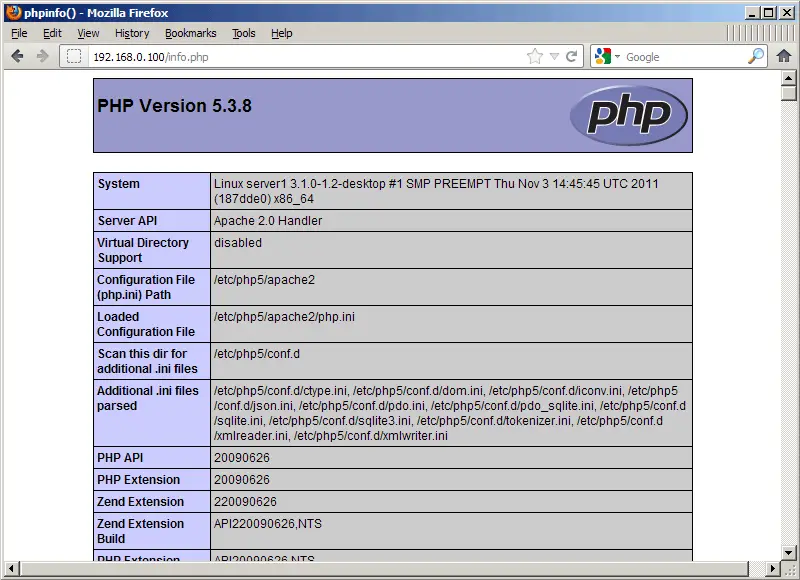Go back using the back arrow
The height and width of the screenshot is (580, 800).
(17, 56)
